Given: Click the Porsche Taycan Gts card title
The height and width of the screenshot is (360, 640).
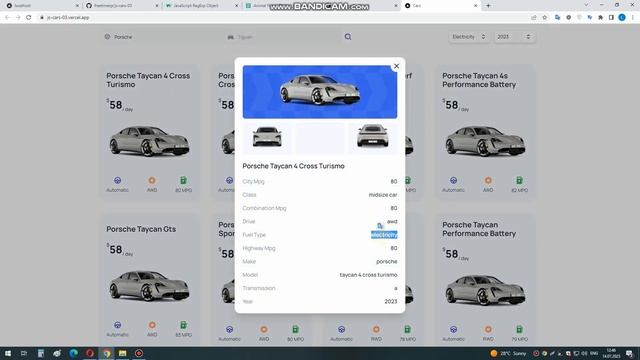Looking at the screenshot, I should pyautogui.click(x=141, y=229).
